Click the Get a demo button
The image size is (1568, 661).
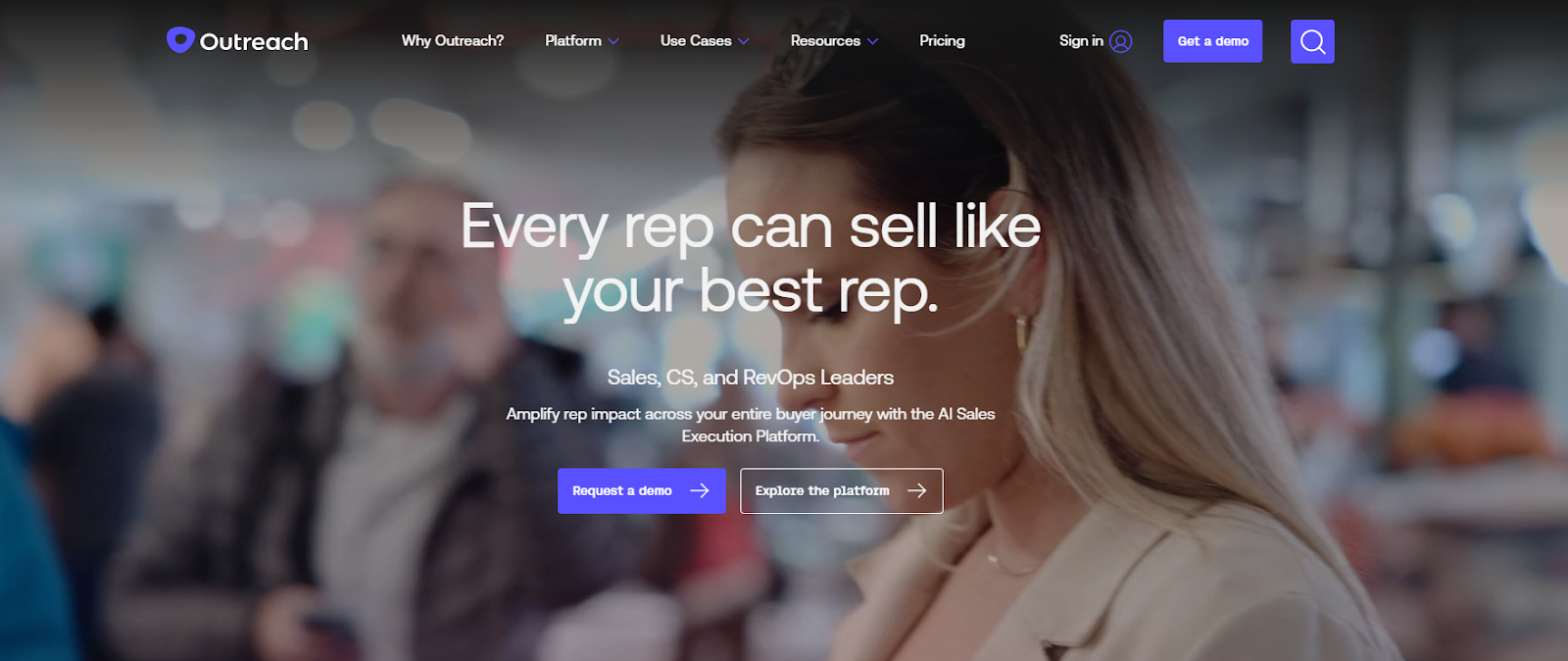point(1212,41)
